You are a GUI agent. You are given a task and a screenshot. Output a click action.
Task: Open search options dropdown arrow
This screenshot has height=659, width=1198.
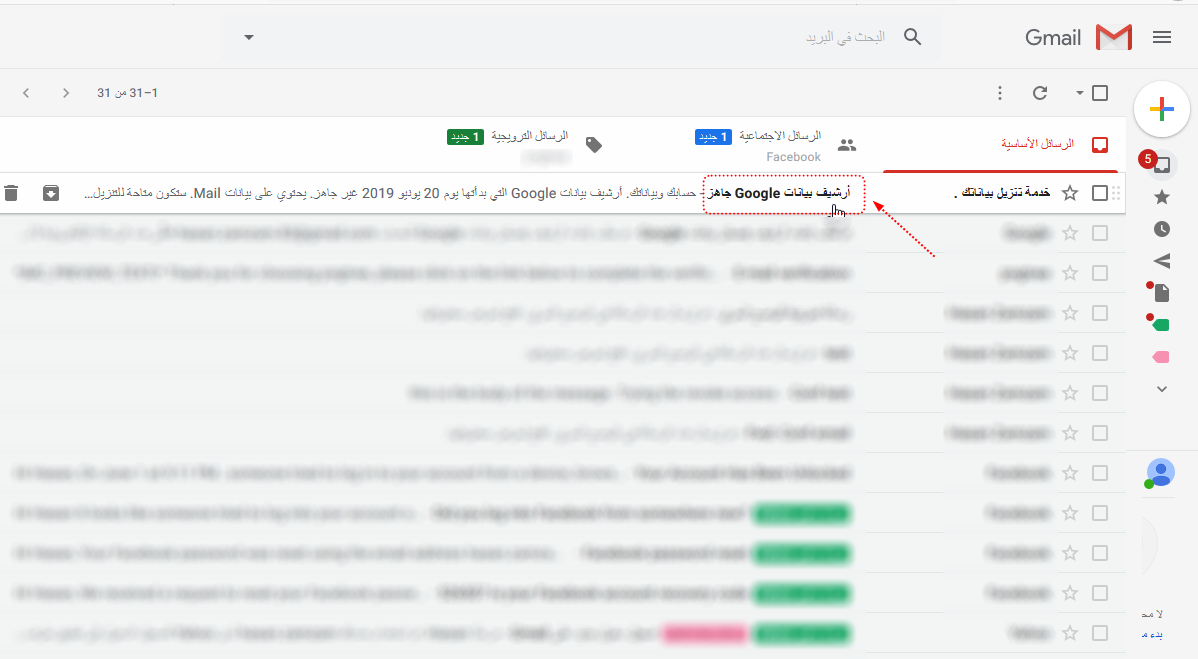249,37
